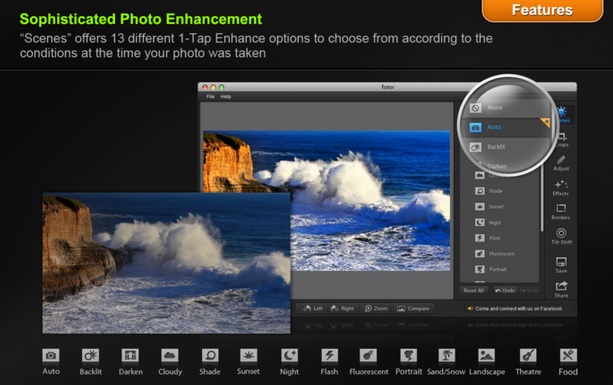Click the 'Come and connect with us on Facebook' link
Image resolution: width=613 pixels, height=385 pixels.
point(515,309)
